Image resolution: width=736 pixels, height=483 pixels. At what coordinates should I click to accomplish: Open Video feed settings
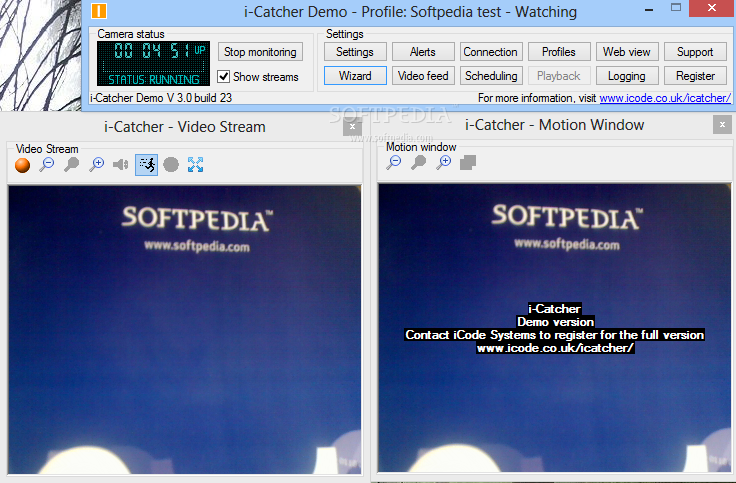(x=423, y=76)
